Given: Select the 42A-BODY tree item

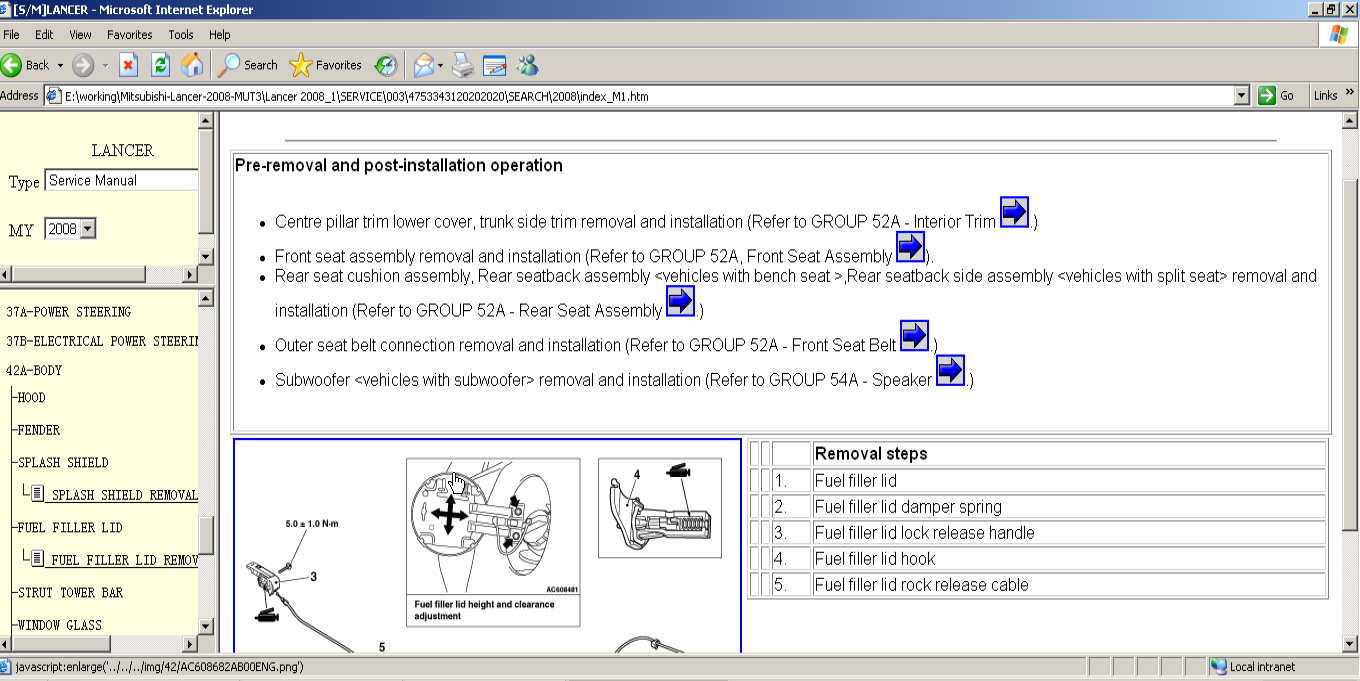Looking at the screenshot, I should [x=34, y=370].
